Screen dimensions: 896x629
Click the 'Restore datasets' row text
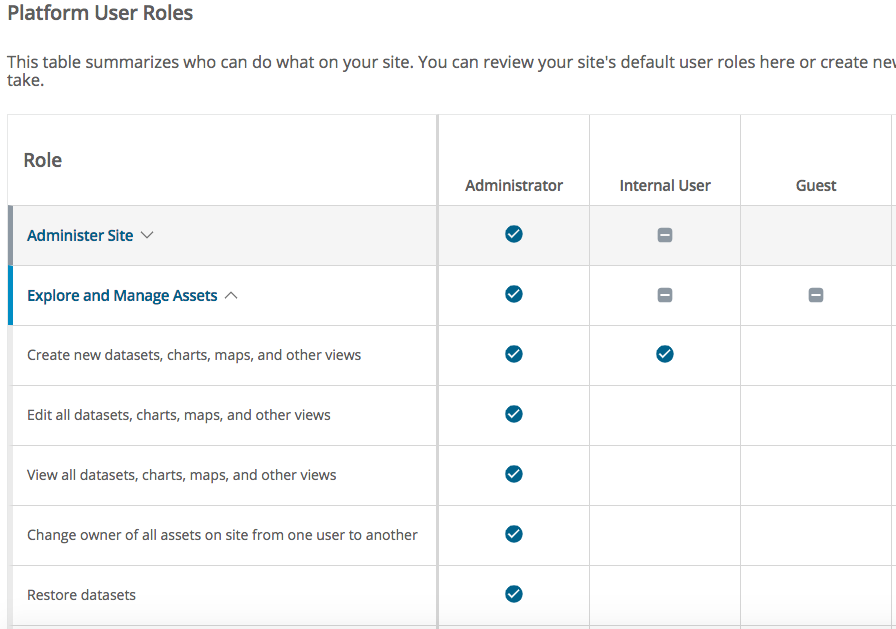[x=82, y=595]
